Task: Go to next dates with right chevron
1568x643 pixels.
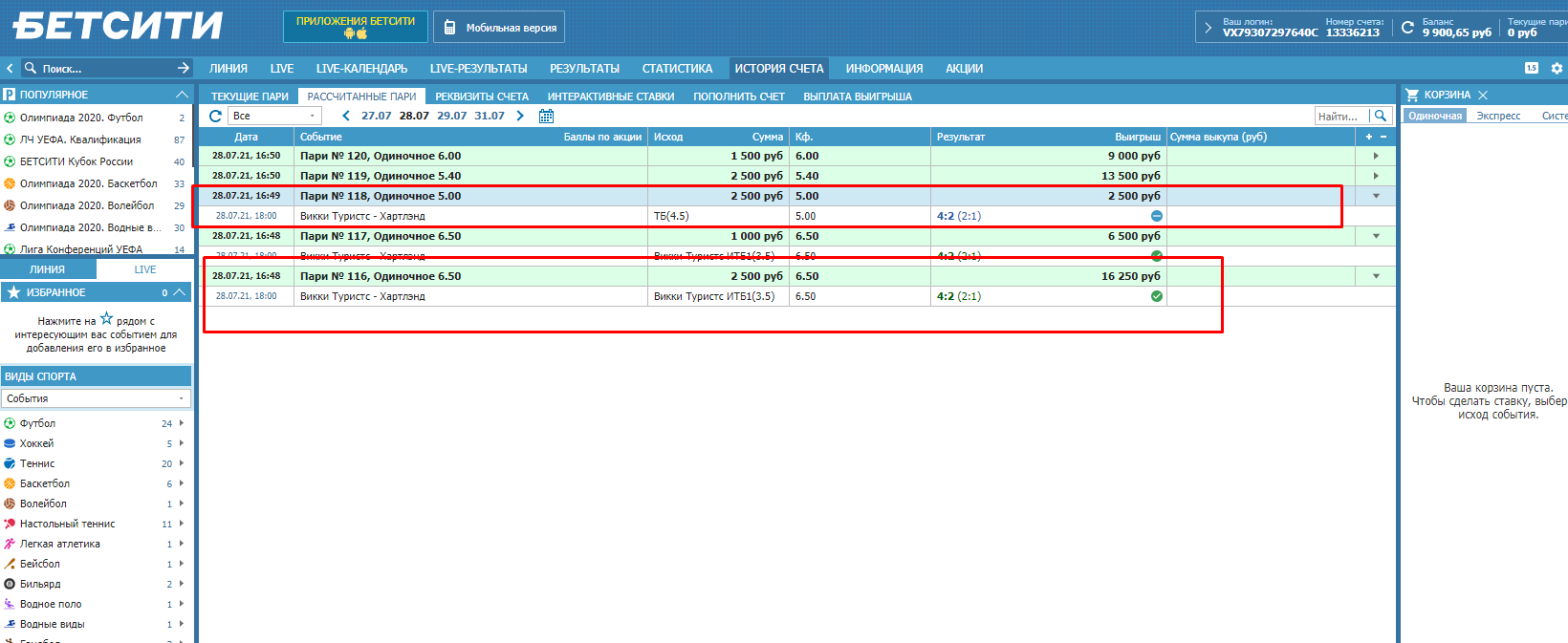Action: tap(520, 116)
